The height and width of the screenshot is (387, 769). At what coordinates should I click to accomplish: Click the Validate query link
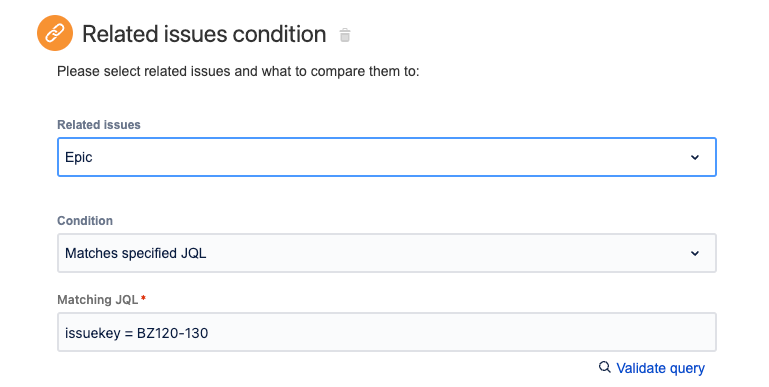pyautogui.click(x=660, y=368)
